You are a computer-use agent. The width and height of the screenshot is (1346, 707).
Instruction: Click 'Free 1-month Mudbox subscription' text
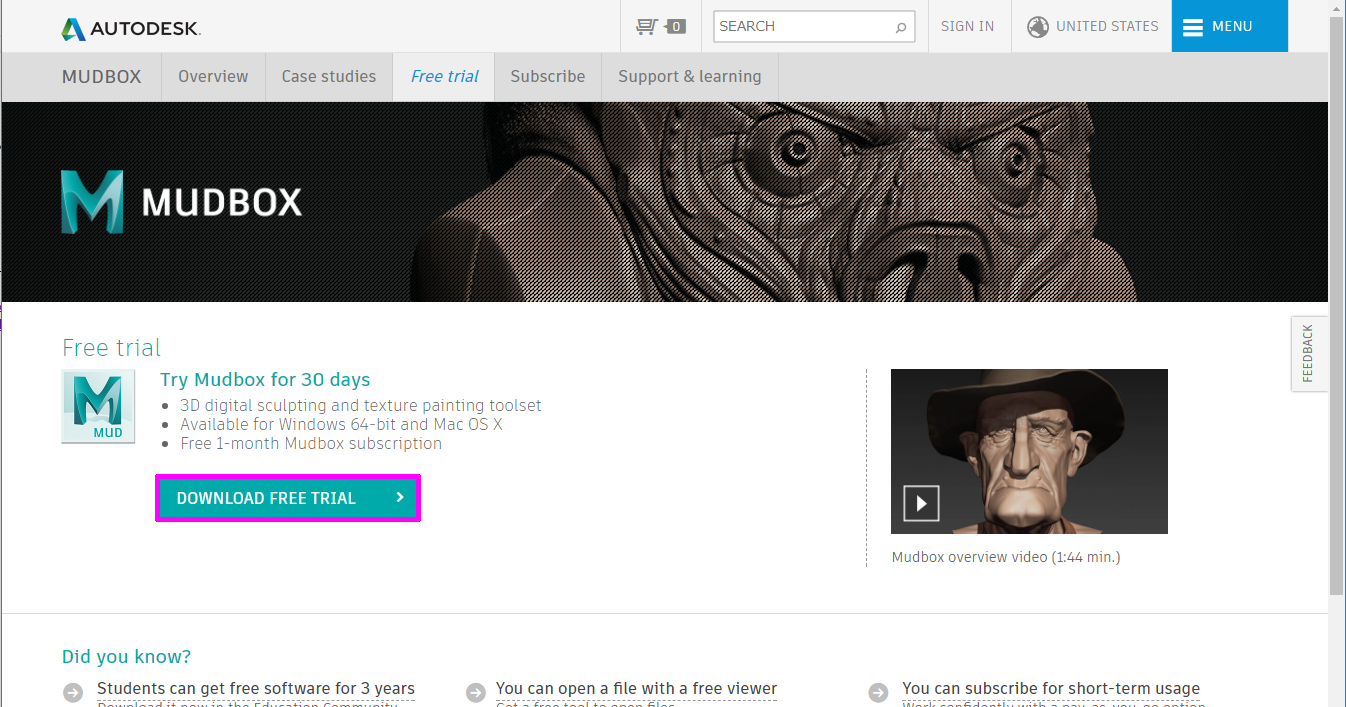(311, 444)
